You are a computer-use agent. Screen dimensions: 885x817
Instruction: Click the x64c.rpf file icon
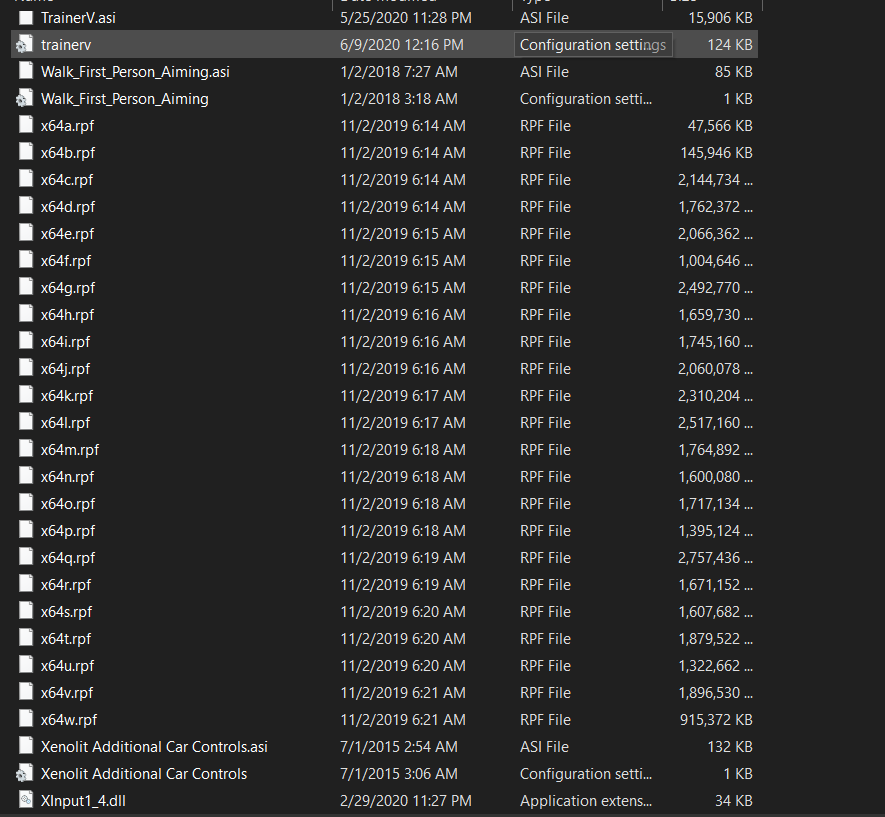click(26, 179)
